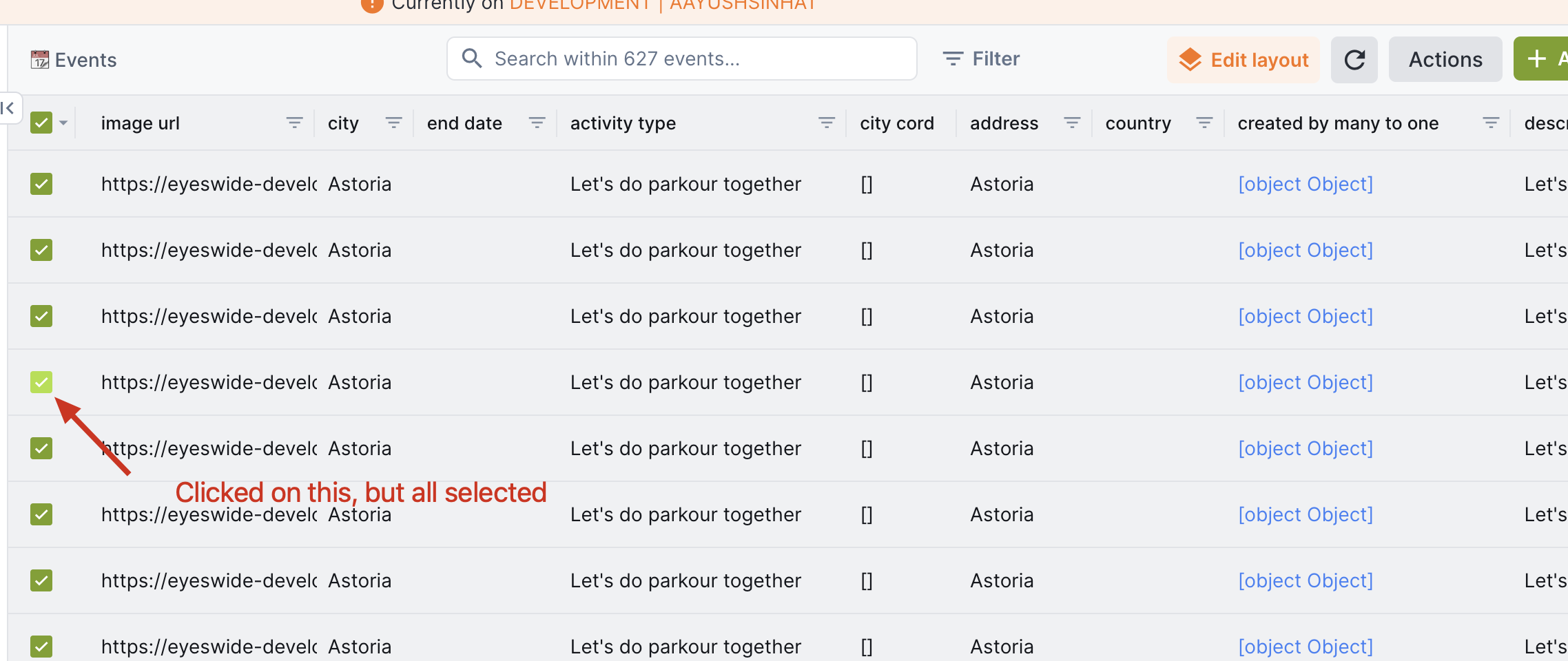Open first row's [object Object] link
Viewport: 1568px width, 661px height.
click(x=1305, y=184)
